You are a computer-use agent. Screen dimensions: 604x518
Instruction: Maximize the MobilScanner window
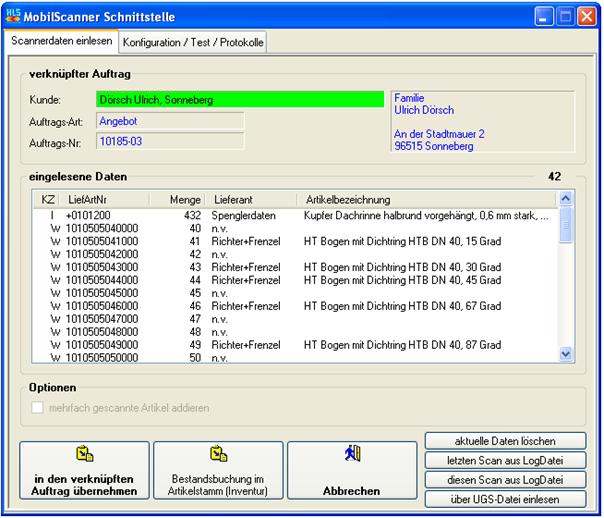point(565,16)
